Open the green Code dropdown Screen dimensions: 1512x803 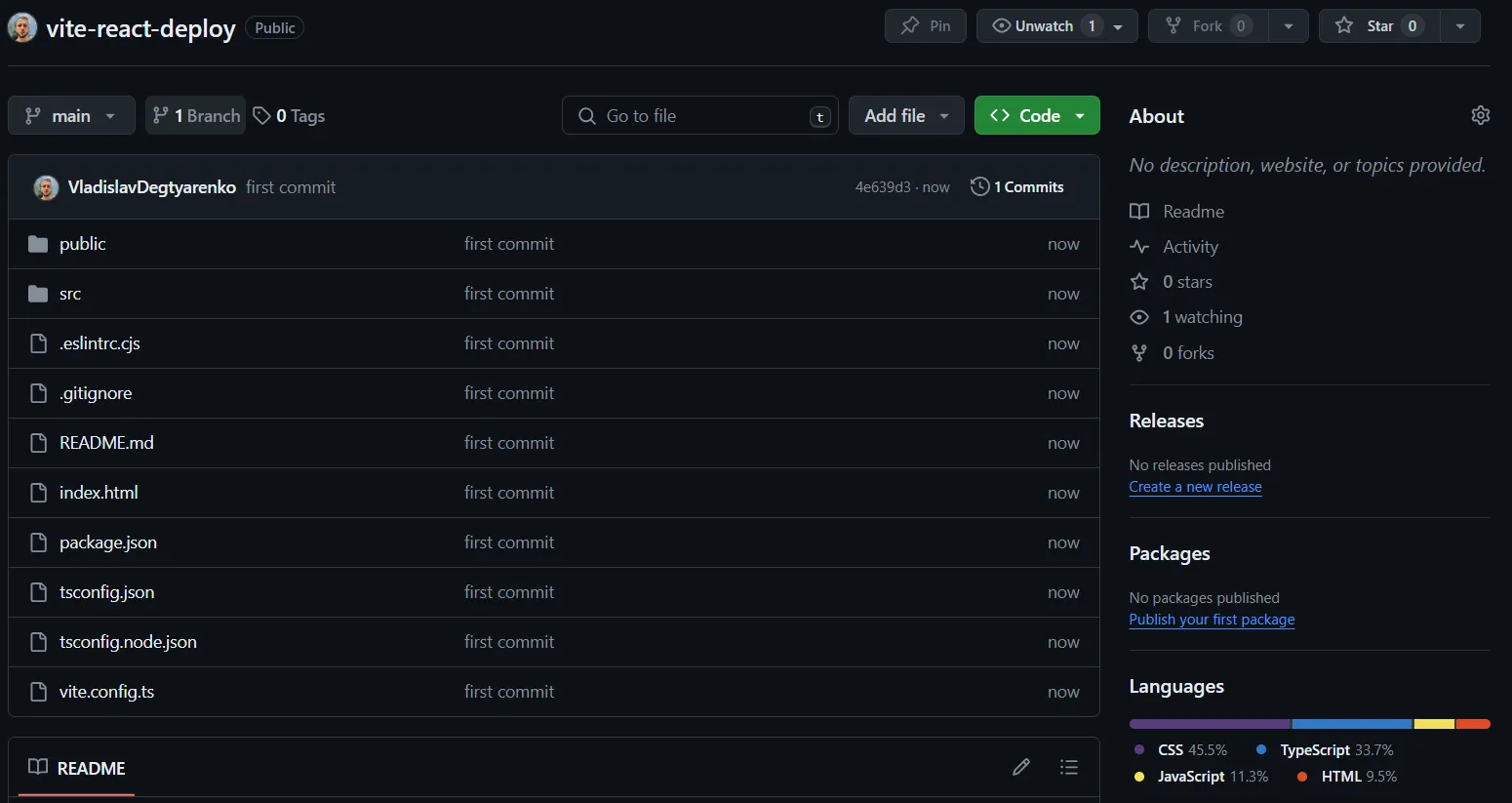[x=1037, y=115]
